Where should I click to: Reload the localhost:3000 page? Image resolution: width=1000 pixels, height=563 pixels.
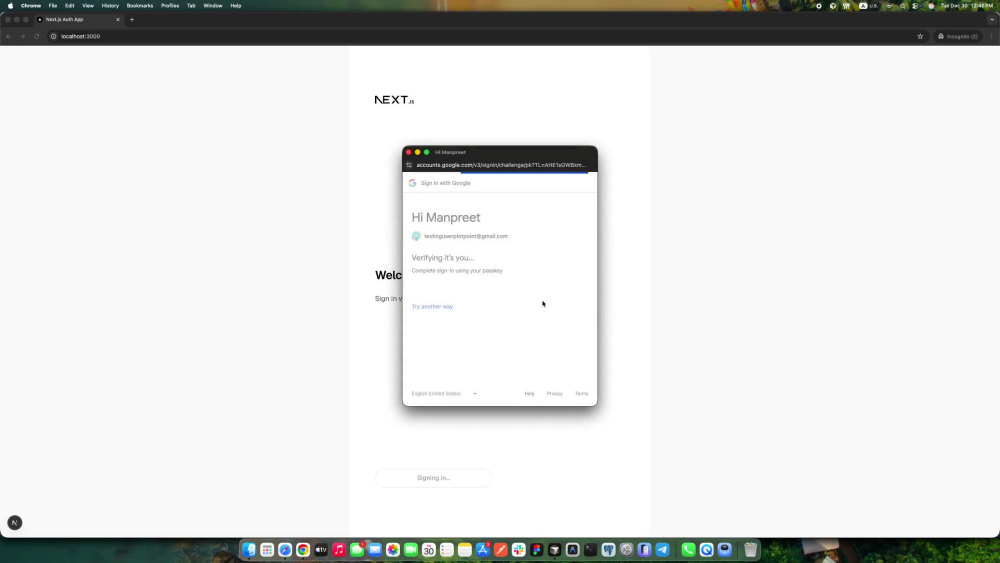coord(36,36)
